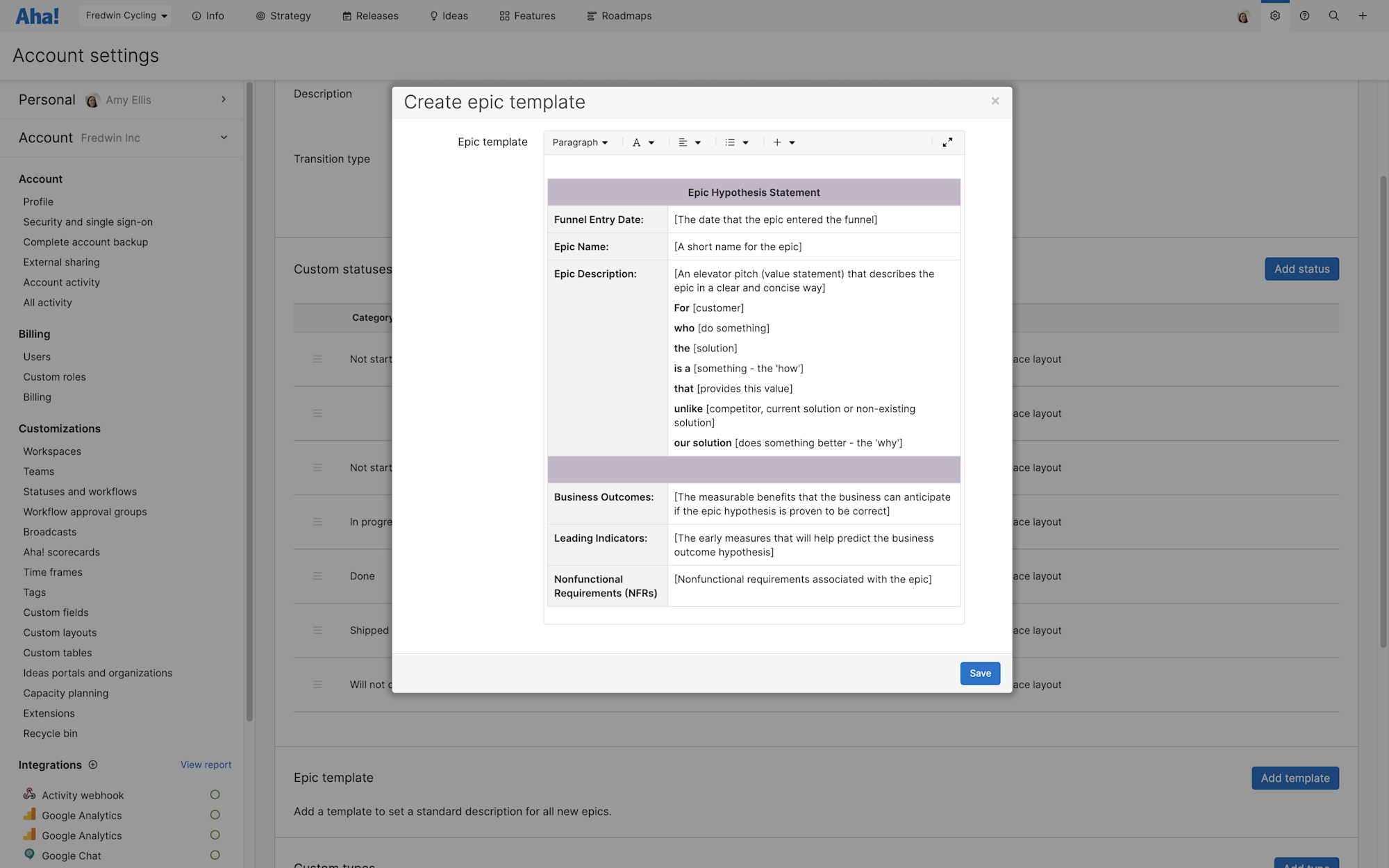Save the epic template
Screen dimensions: 1389x868
coord(980,673)
